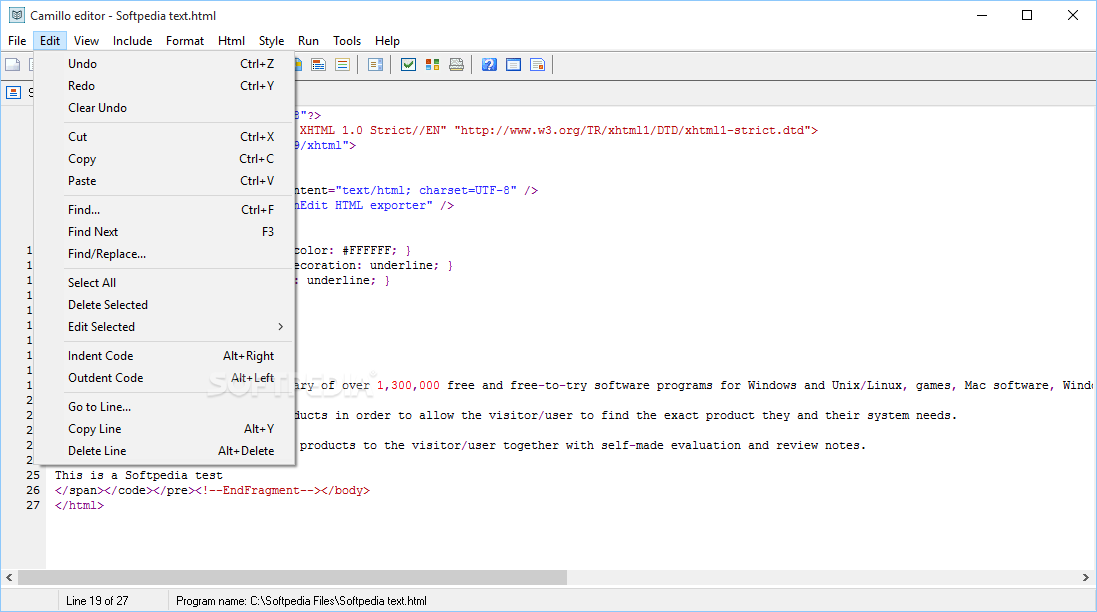Close the open Edit menu header
Image resolution: width=1097 pixels, height=612 pixels.
(x=50, y=41)
